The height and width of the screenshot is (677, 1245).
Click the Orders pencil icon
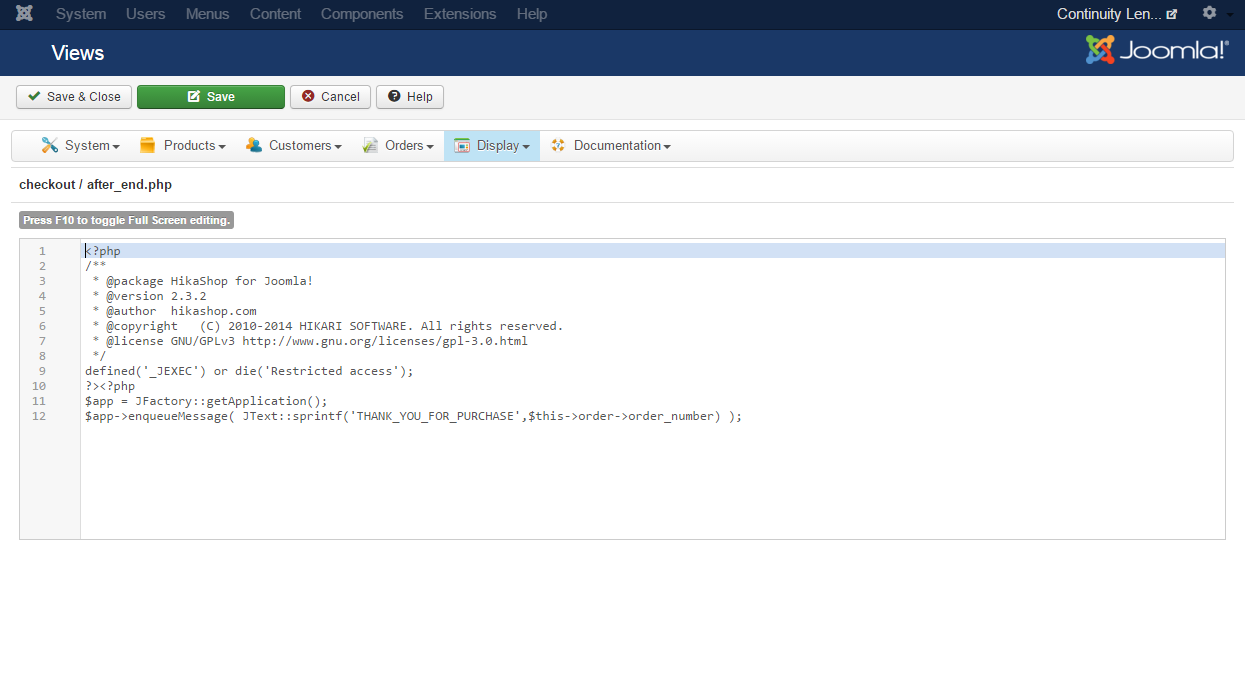pyautogui.click(x=370, y=145)
